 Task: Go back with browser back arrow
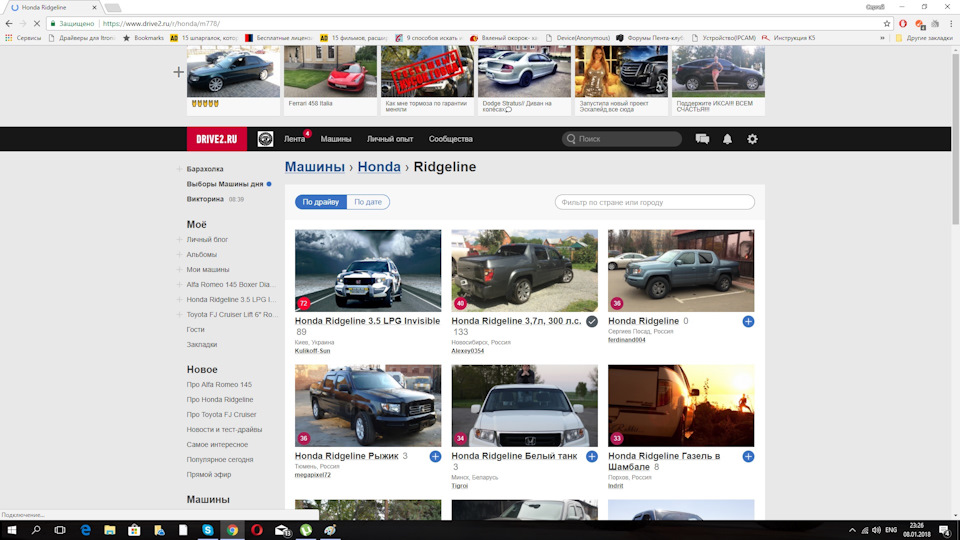pyautogui.click(x=9, y=23)
